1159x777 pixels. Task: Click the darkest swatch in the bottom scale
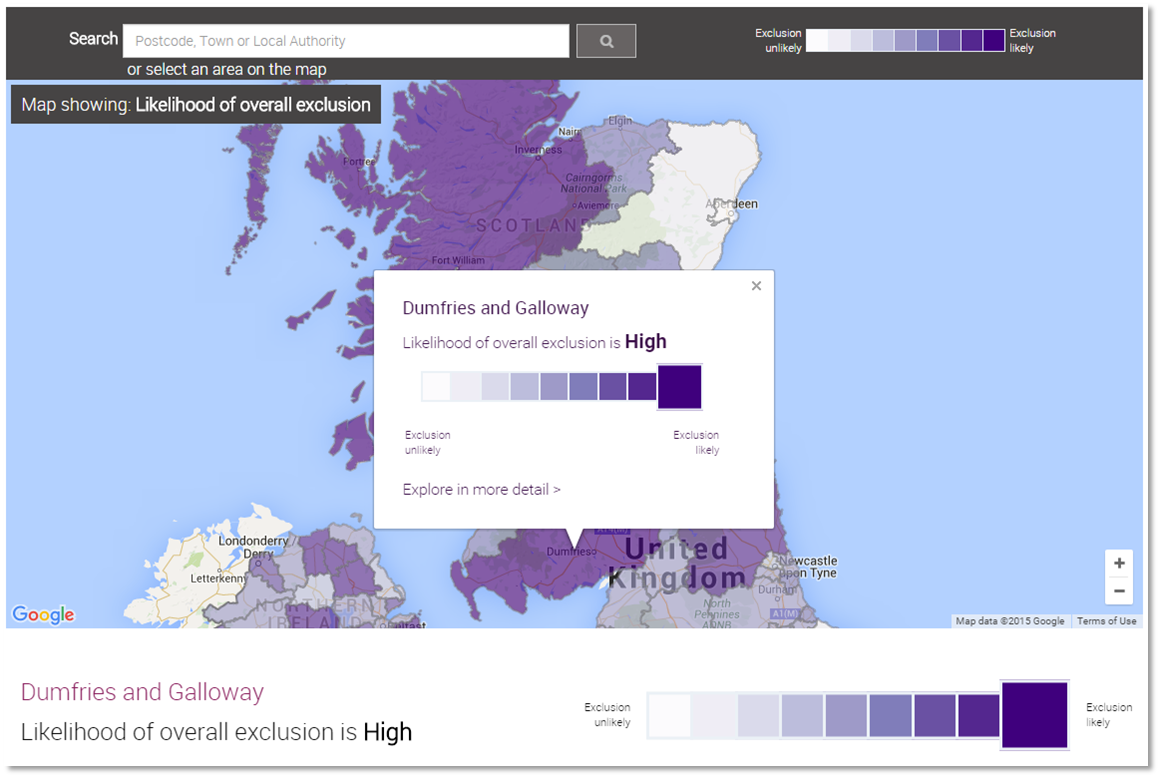tap(1034, 715)
